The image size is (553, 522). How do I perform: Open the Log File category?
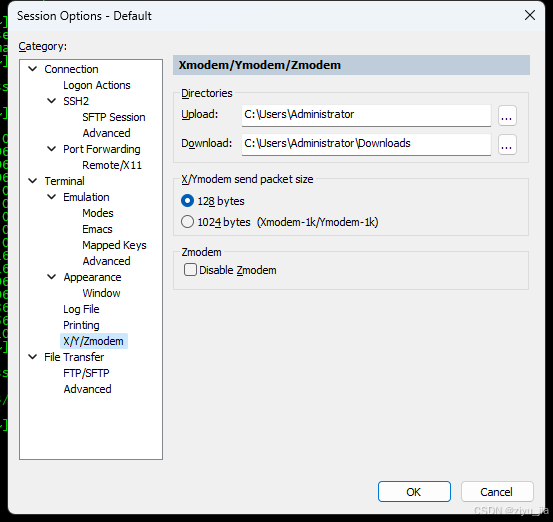tap(81, 309)
